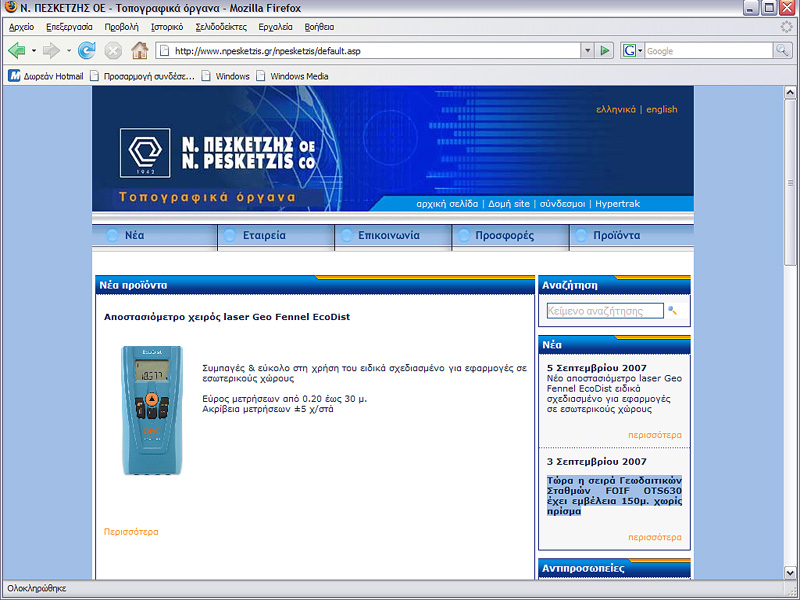
Task: Expand the address bar URL dropdown
Action: tap(588, 51)
